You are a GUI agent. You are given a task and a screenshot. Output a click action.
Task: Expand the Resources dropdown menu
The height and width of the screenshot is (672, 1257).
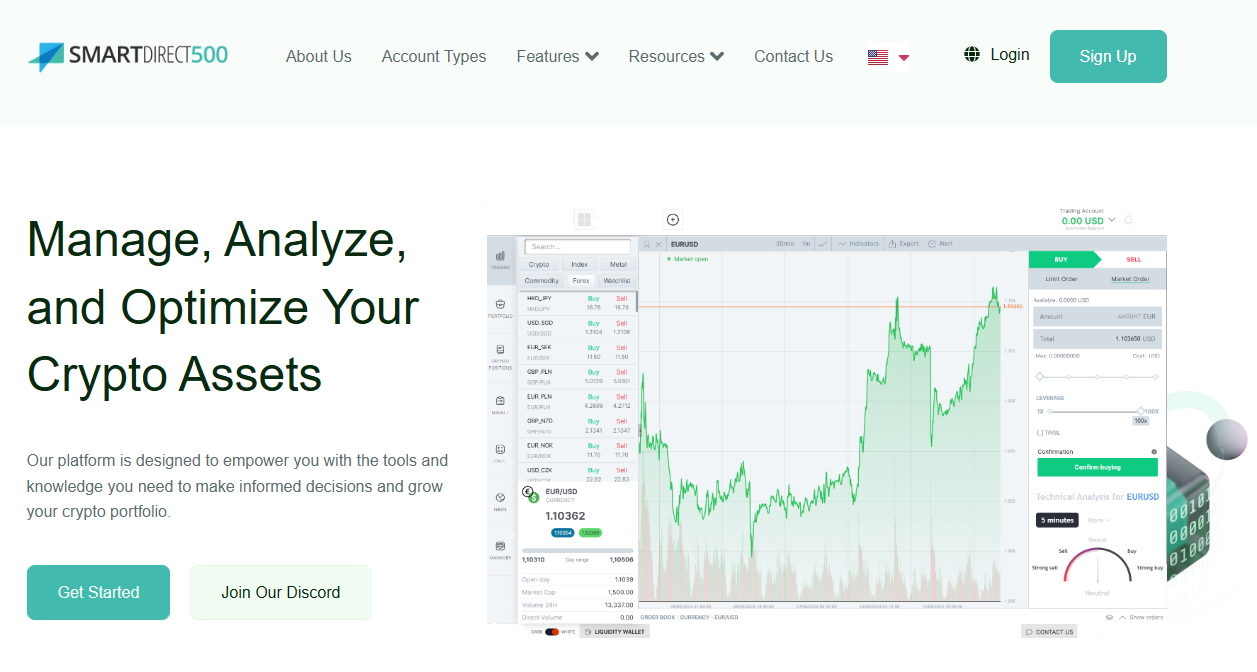[x=676, y=56]
